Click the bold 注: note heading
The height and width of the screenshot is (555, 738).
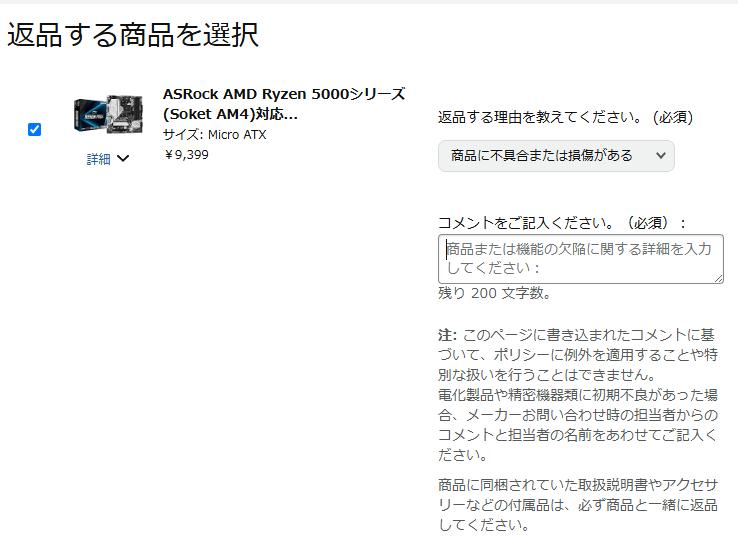pos(447,335)
